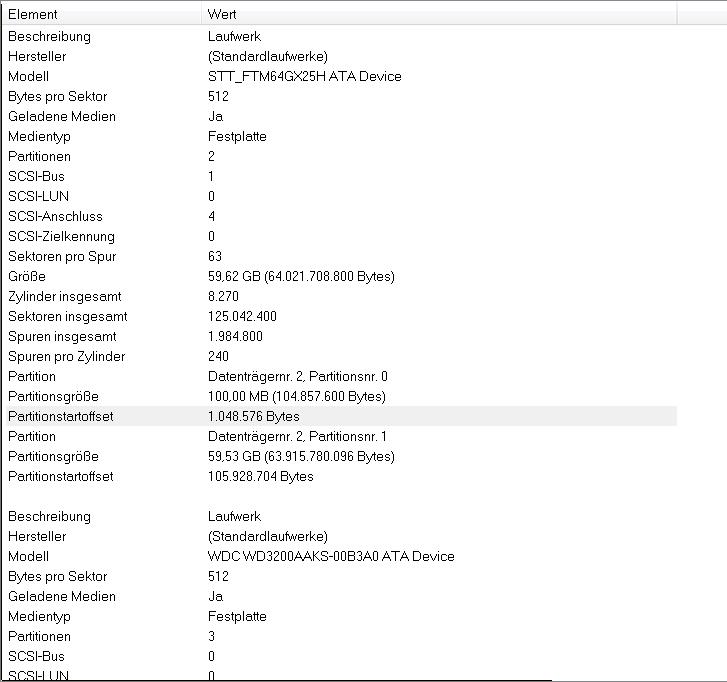Viewport: 727px width, 682px height.
Task: Click the Spuren insgesamt value 1.984.800
Action: click(235, 336)
